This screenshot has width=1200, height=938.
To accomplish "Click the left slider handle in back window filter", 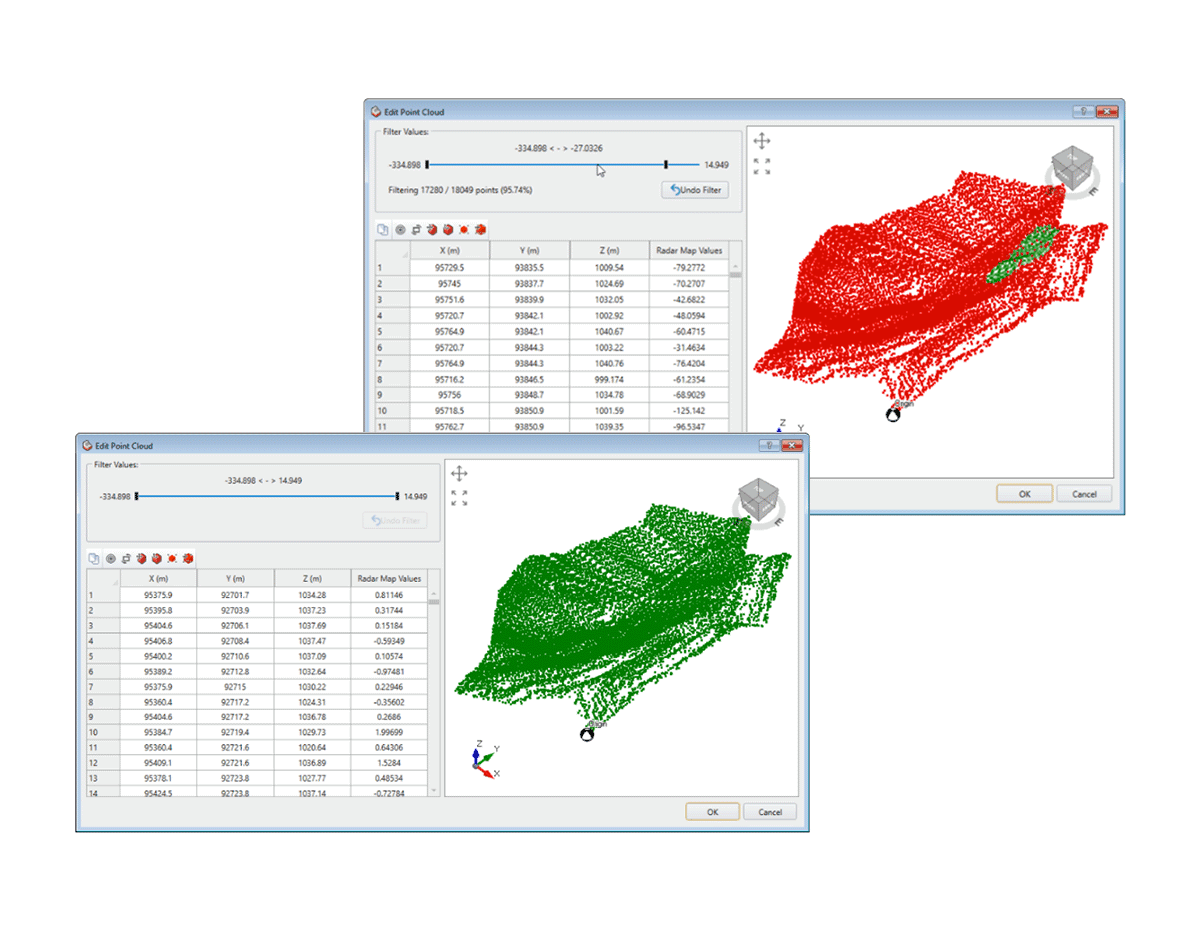I will coord(427,164).
